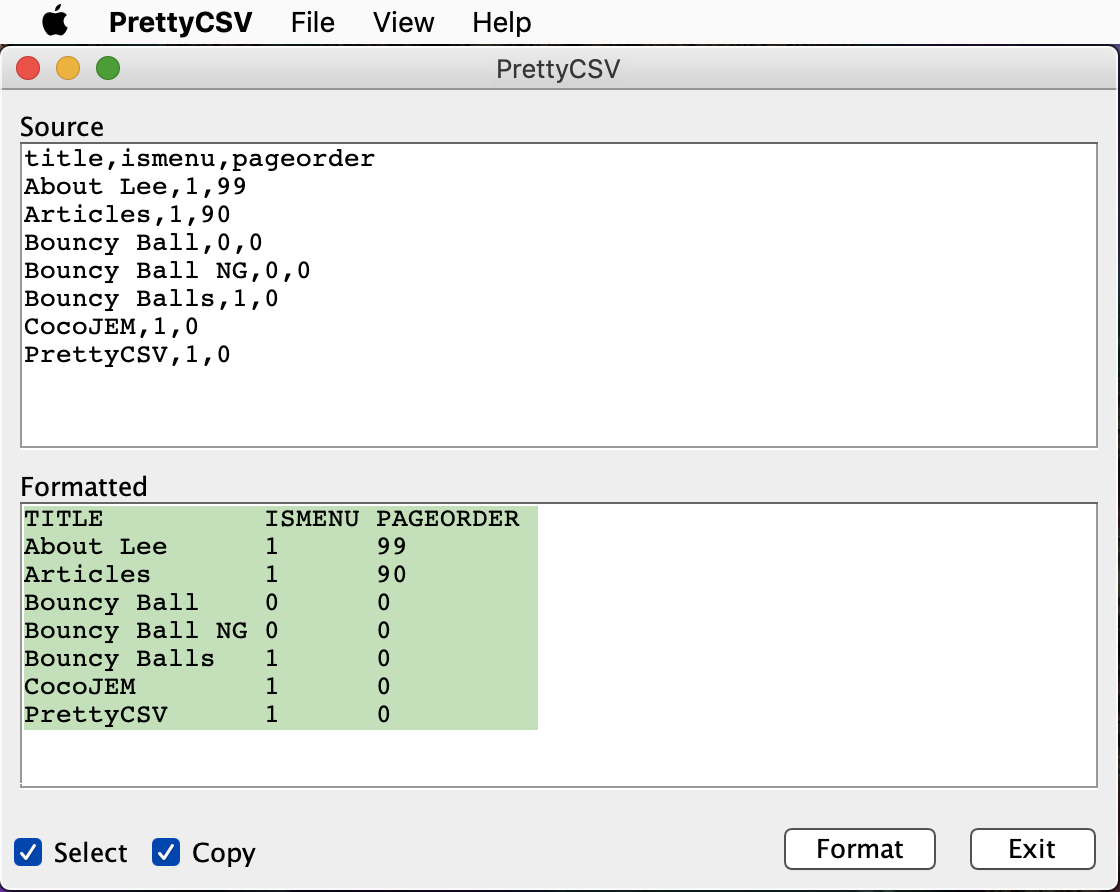Click 'Articles' in Formatted output
Viewport: 1120px width, 892px height.
87,574
